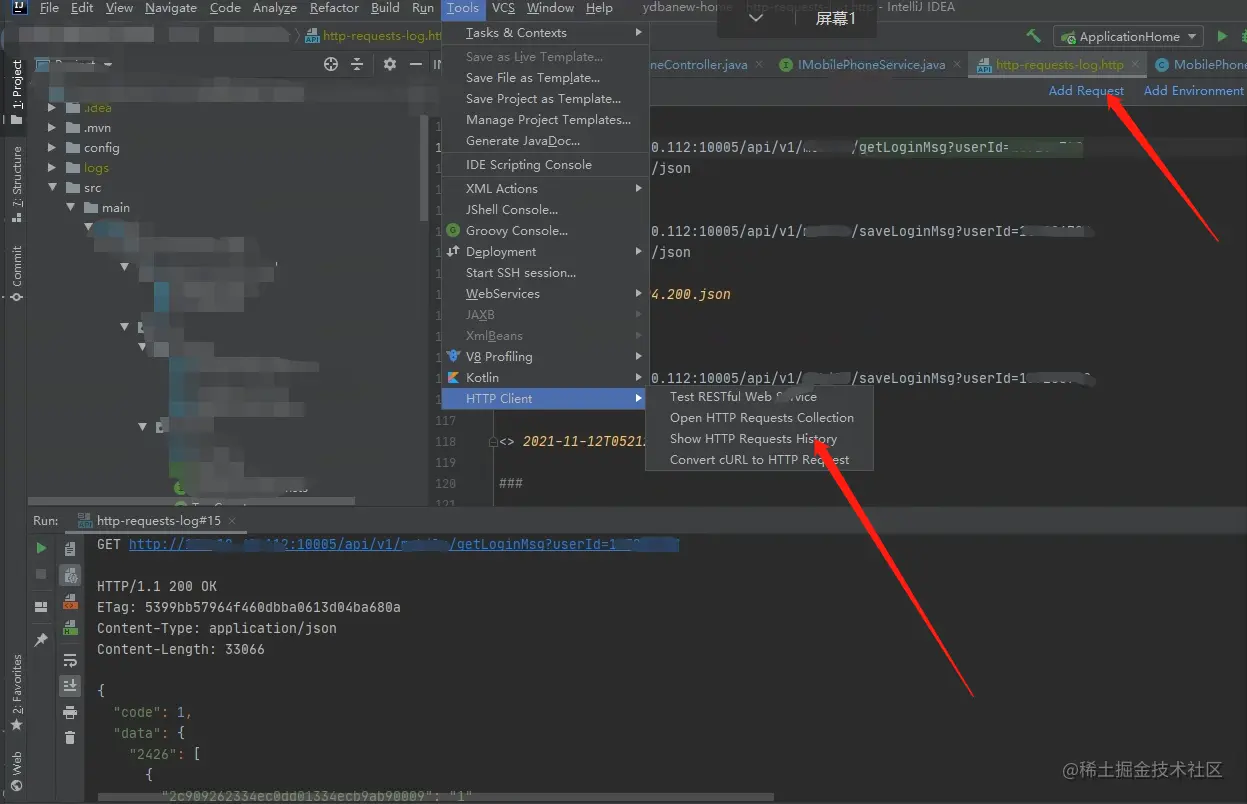Open the 2: Favorites side tab
The width and height of the screenshot is (1247, 804).
click(x=16, y=694)
